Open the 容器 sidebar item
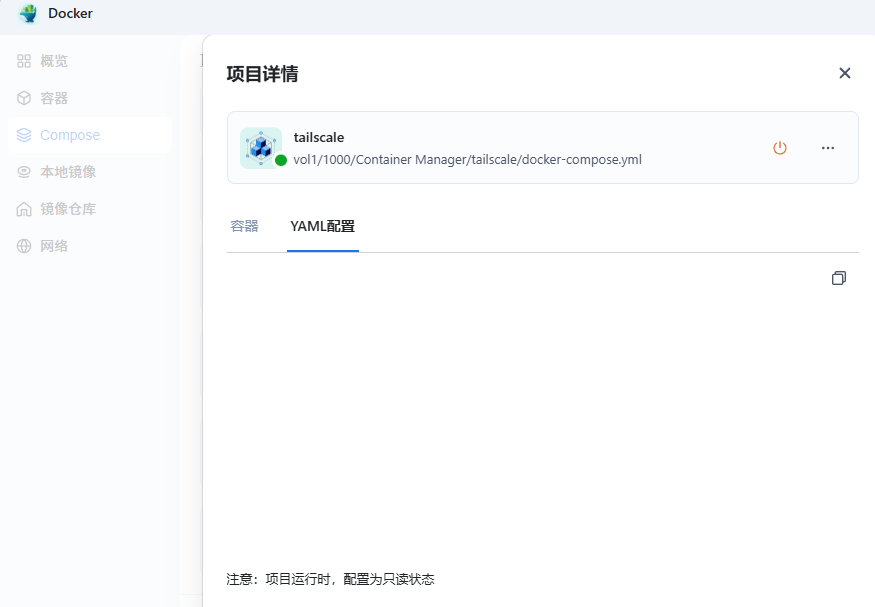The height and width of the screenshot is (607, 875). point(90,98)
